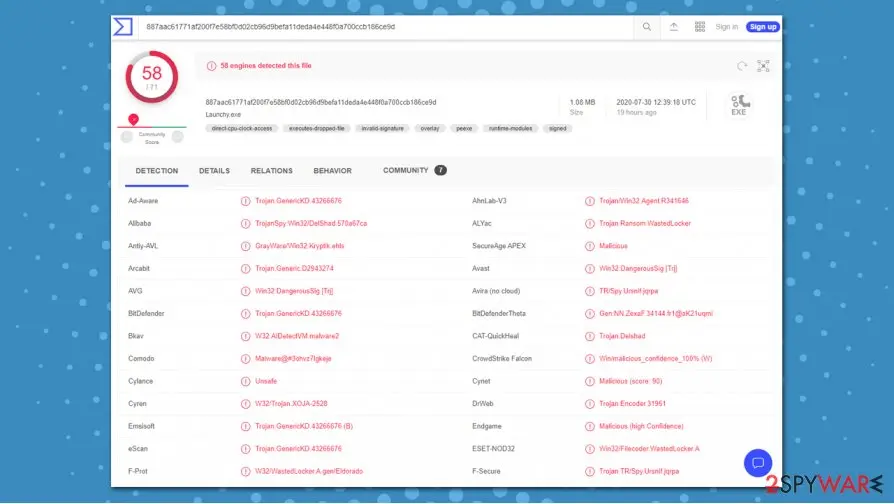Viewport: 894px width, 504px height.
Task: Open the chat bubble button
Action: 758,463
